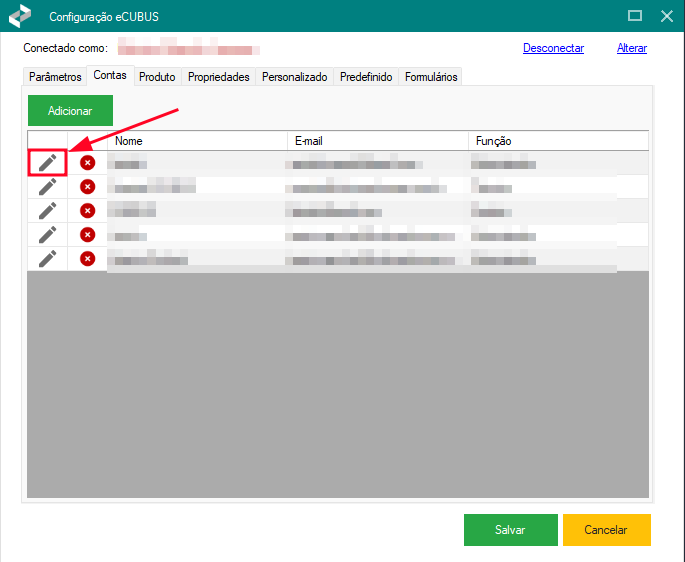Go to the Personalizado tab

click(294, 77)
